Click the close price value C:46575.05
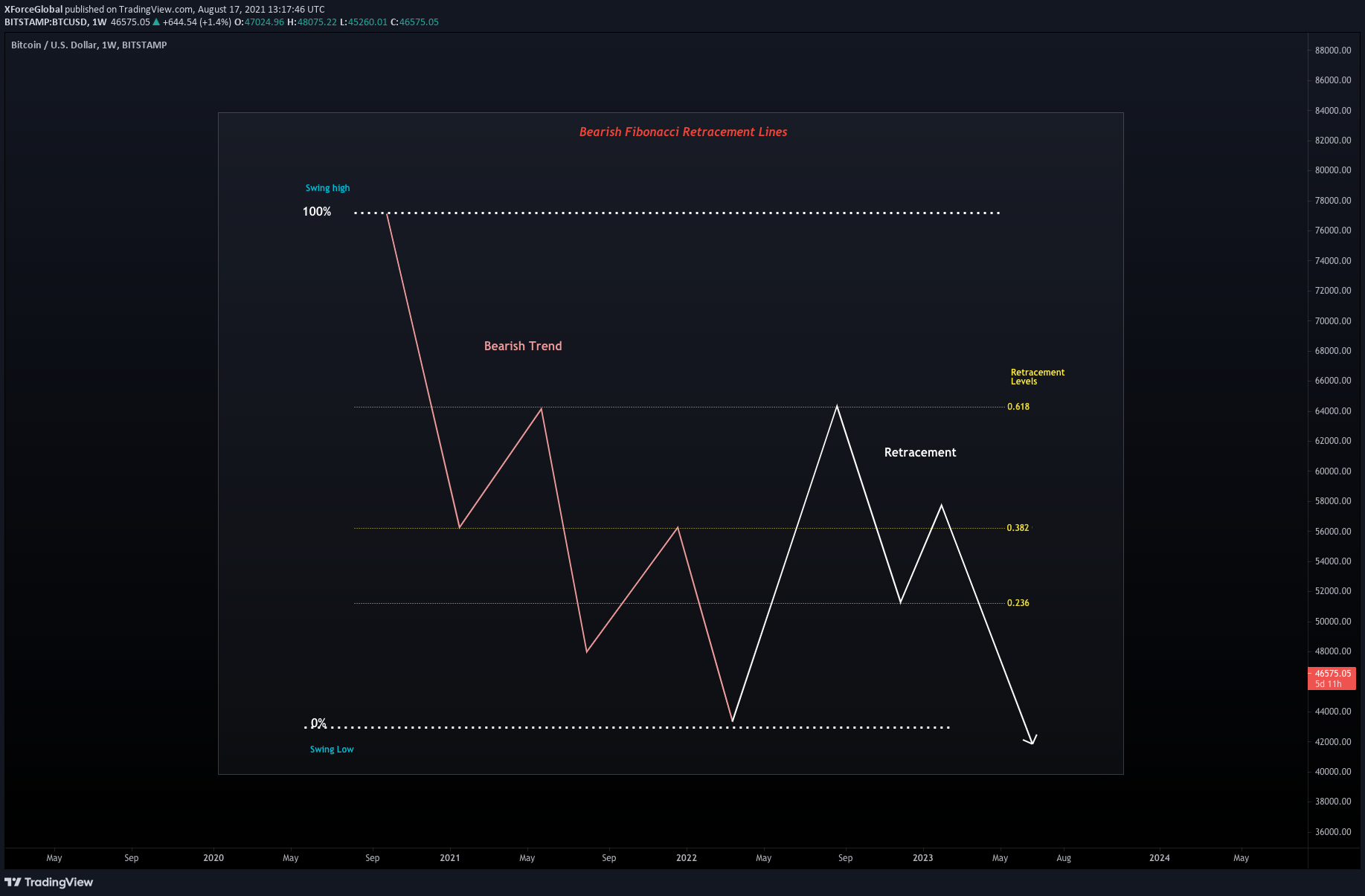The image size is (1365, 896). coord(415,22)
